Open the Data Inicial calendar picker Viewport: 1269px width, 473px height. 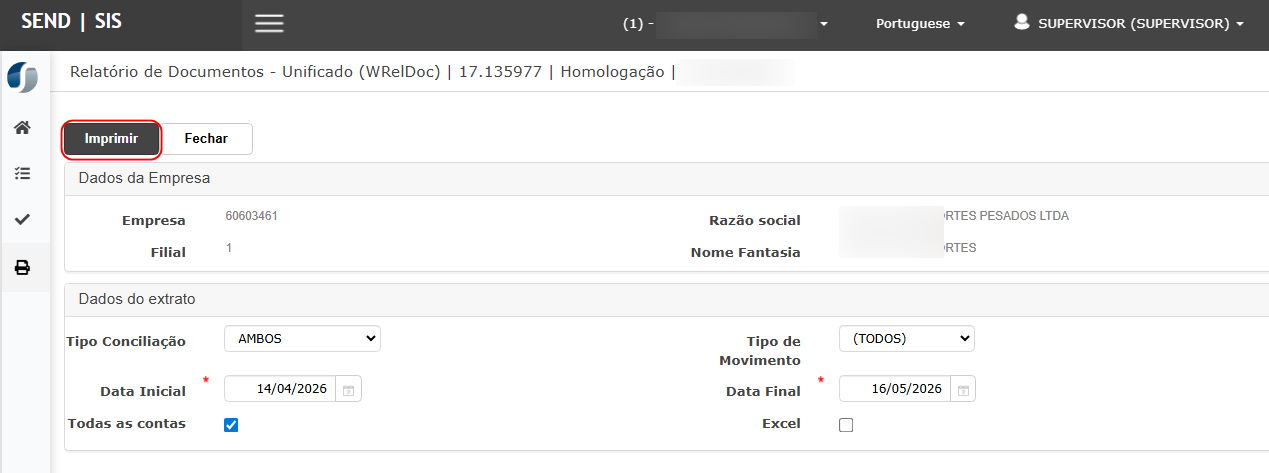click(348, 389)
